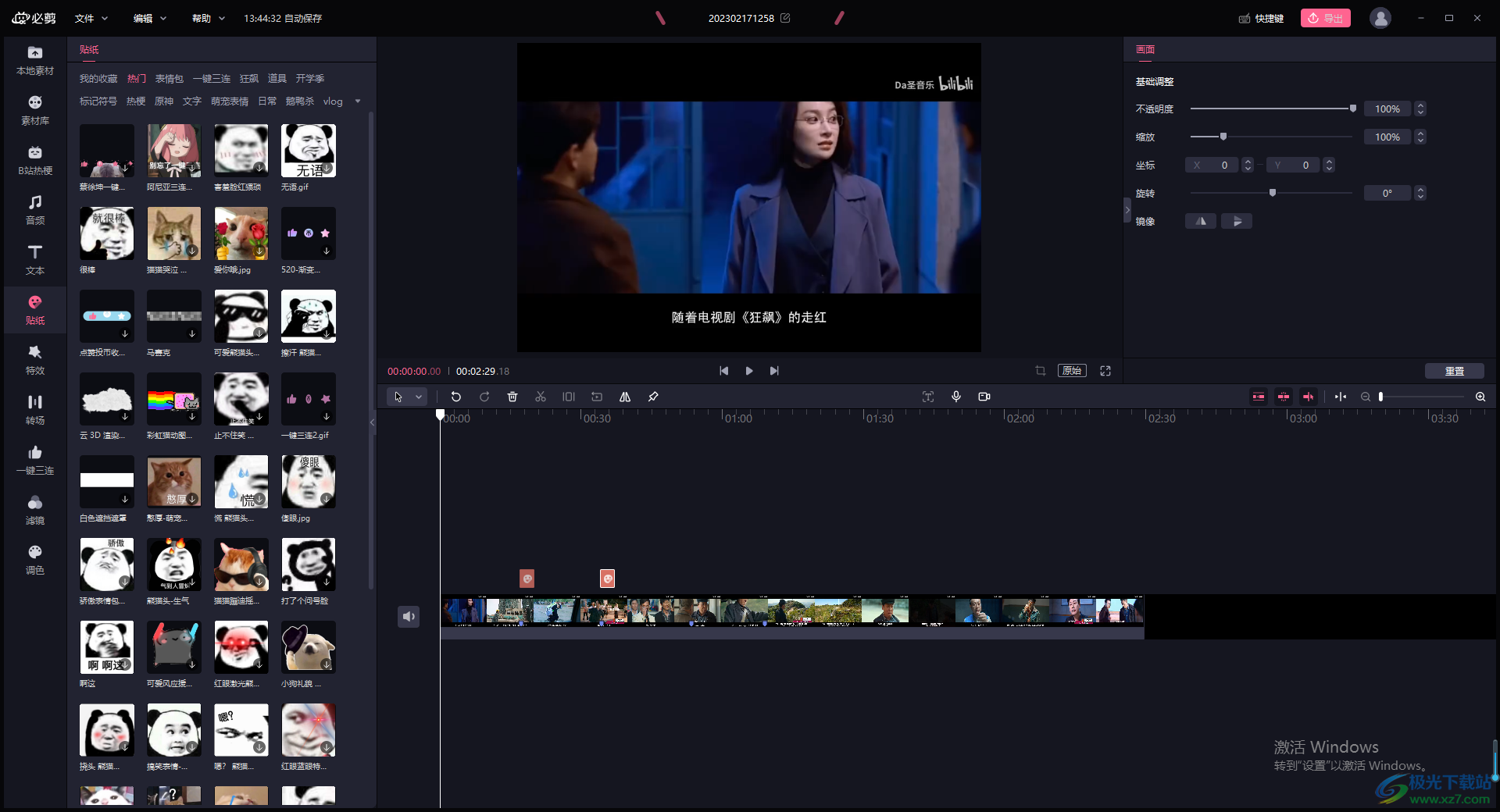Open 素材库 library in sidebar
Image resolution: width=1500 pixels, height=812 pixels.
tap(35, 110)
